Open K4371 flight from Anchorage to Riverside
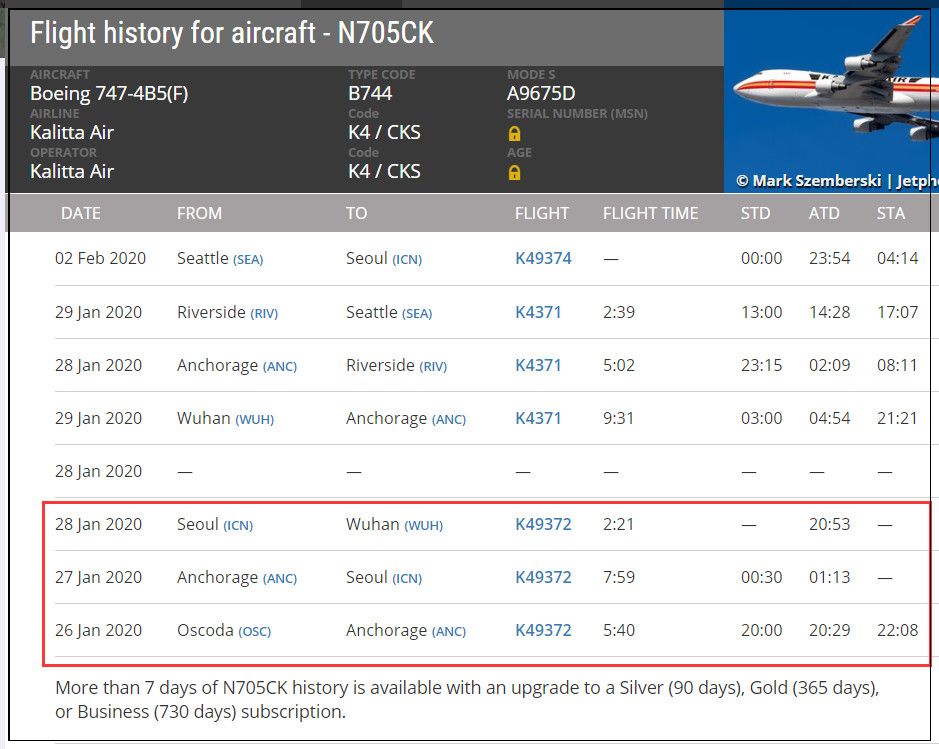Image resolution: width=939 pixels, height=749 pixels. 538,365
